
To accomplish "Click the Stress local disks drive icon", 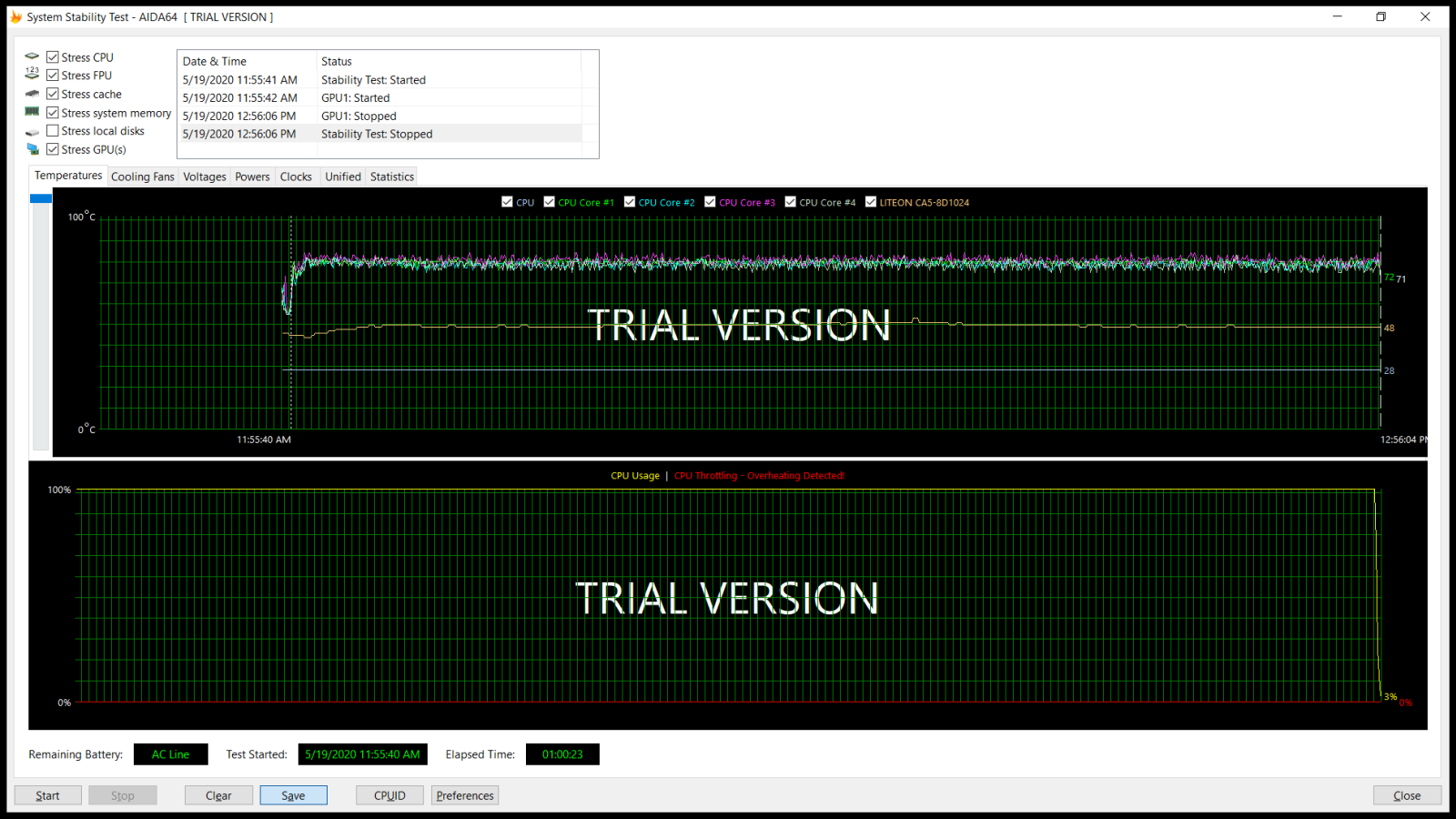I will coord(32,132).
